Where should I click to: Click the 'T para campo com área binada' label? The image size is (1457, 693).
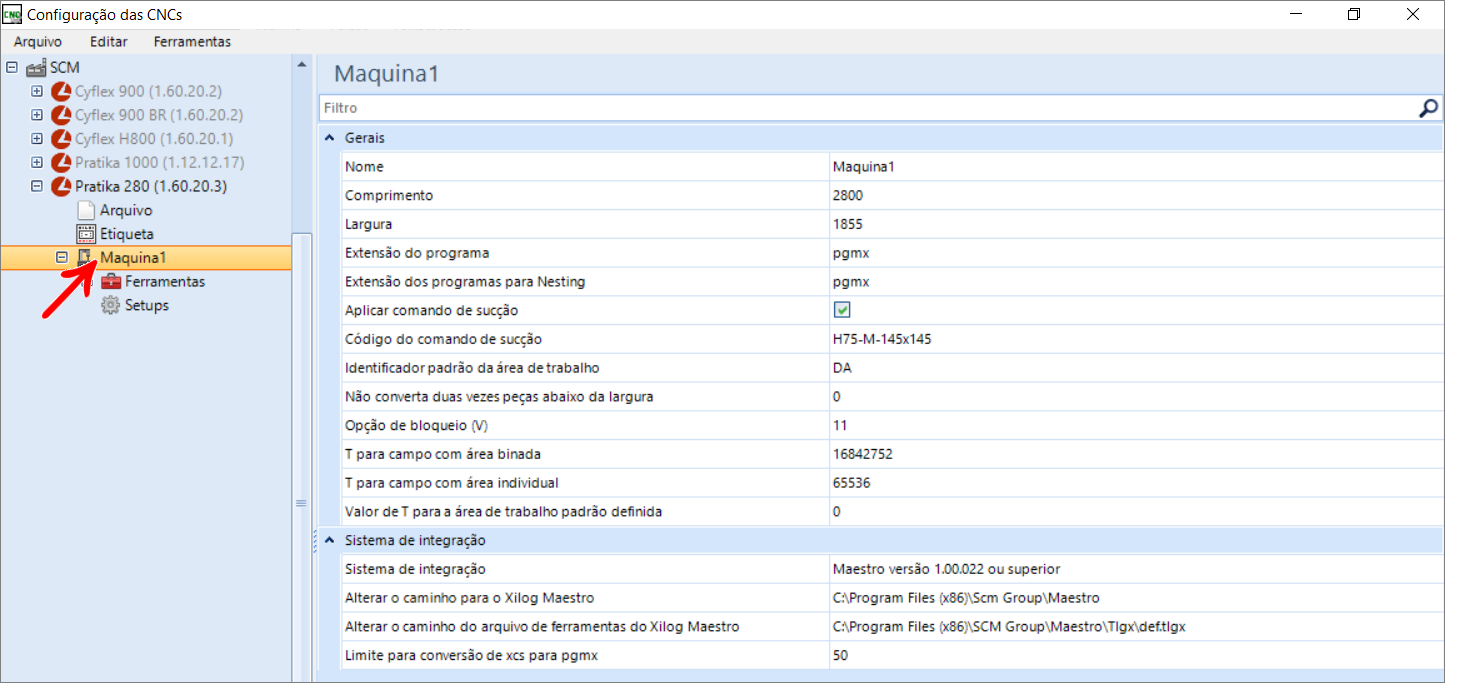(x=442, y=454)
